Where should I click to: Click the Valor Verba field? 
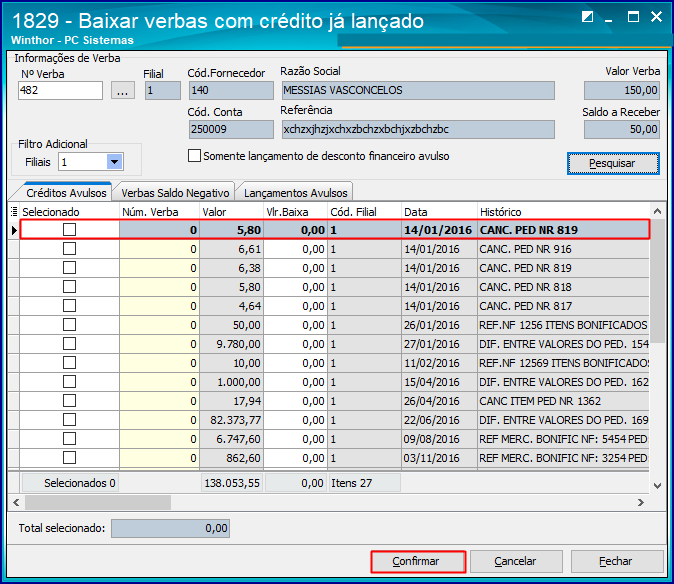click(622, 90)
